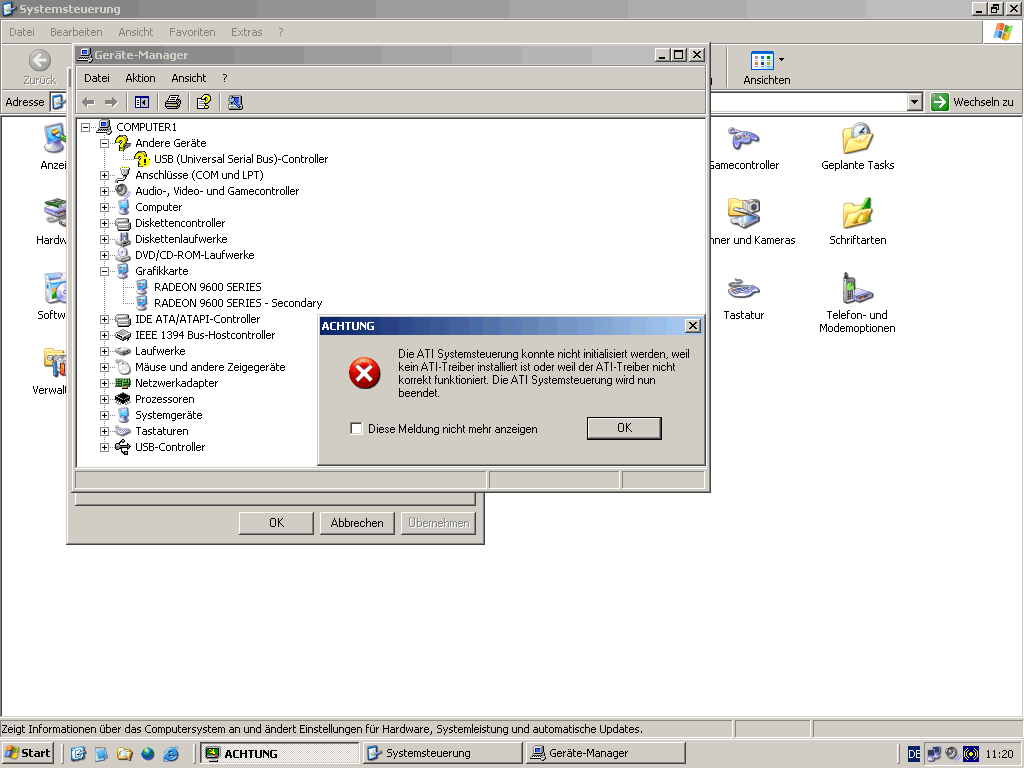The image size is (1024, 768).
Task: Select the Laufwerke tree entry
Action: pos(160,351)
